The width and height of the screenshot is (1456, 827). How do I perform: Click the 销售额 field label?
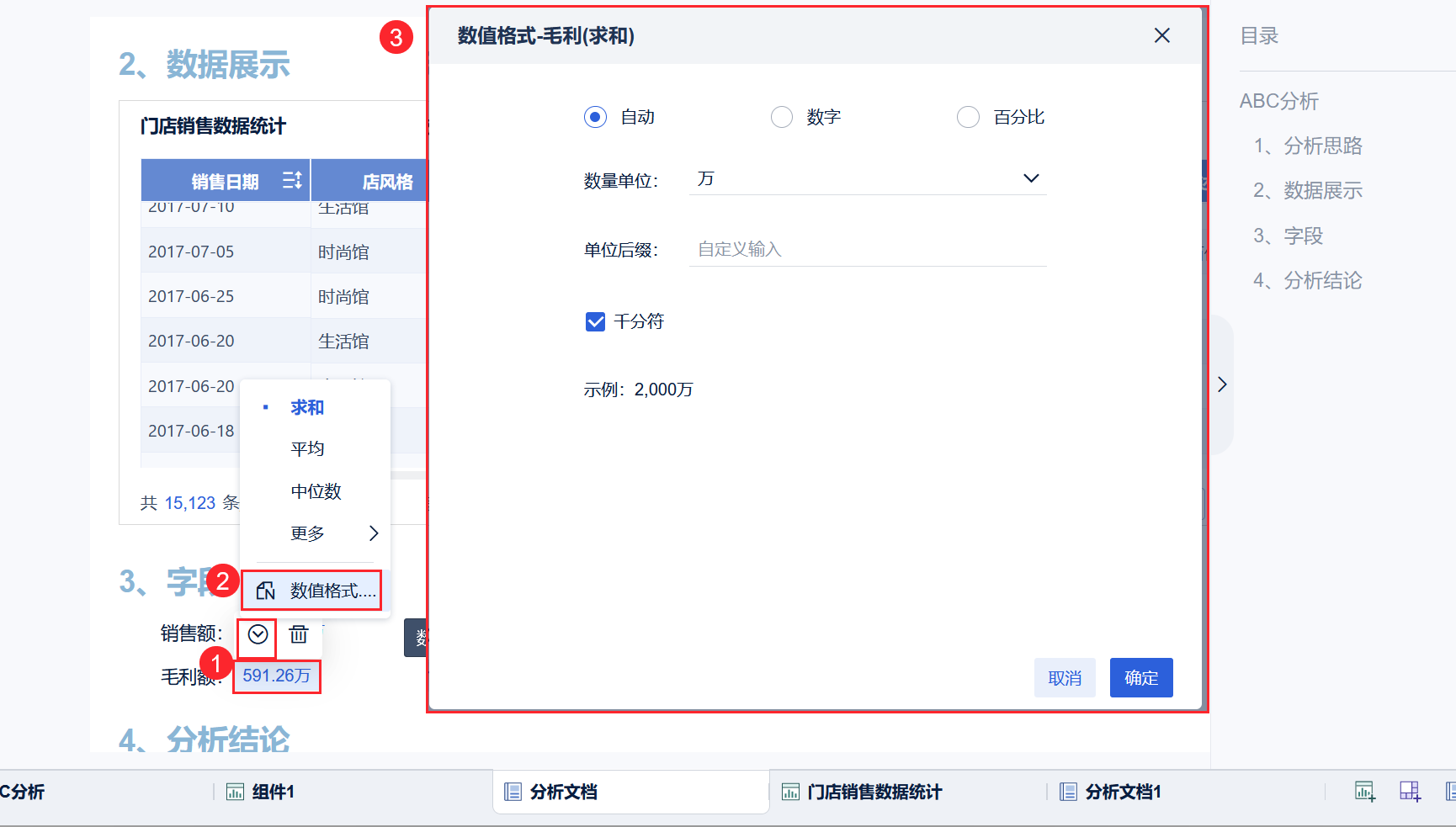coord(192,634)
